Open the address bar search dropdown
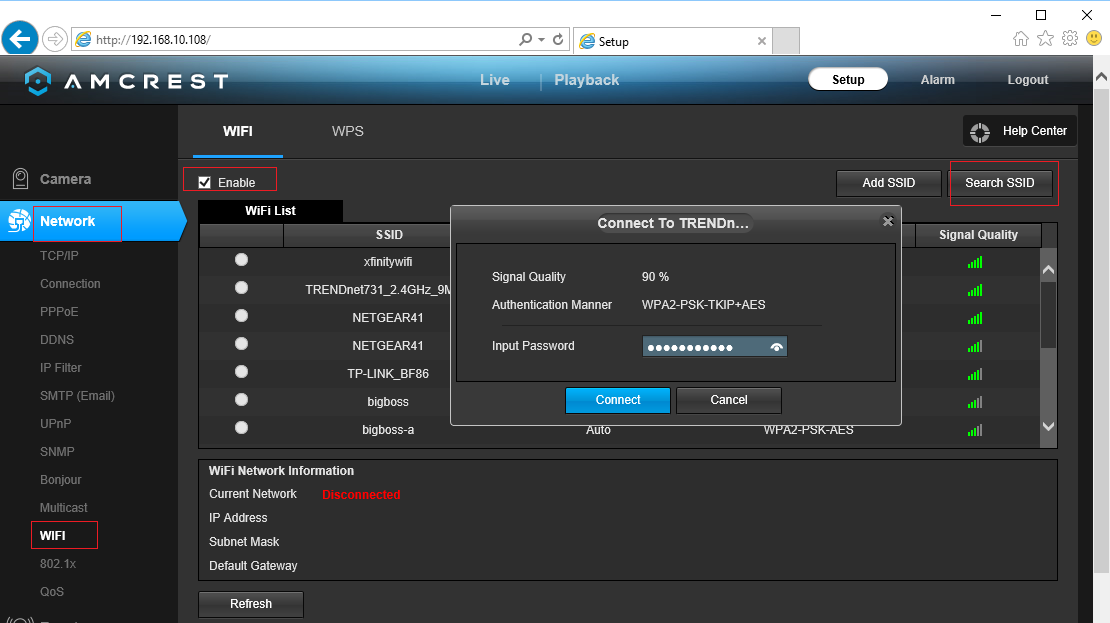The height and width of the screenshot is (623, 1110). click(x=541, y=40)
